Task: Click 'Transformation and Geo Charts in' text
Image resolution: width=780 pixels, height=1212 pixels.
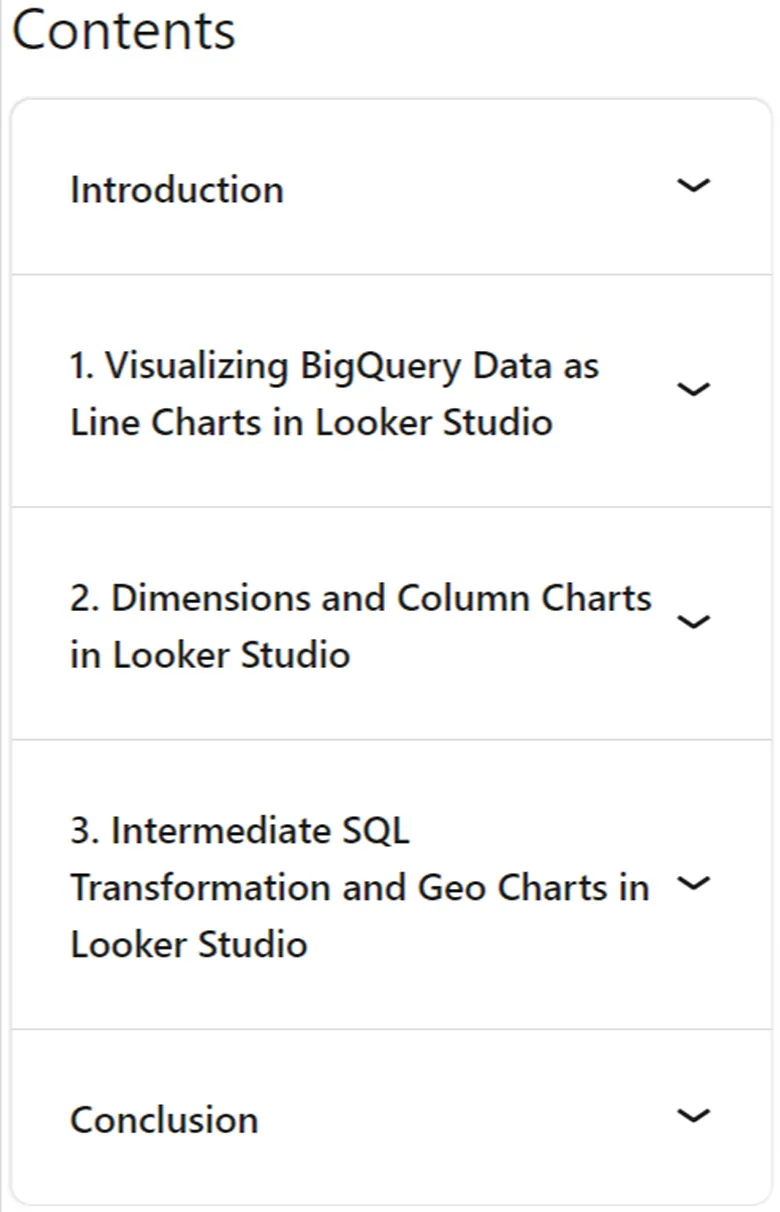Action: 360,887
